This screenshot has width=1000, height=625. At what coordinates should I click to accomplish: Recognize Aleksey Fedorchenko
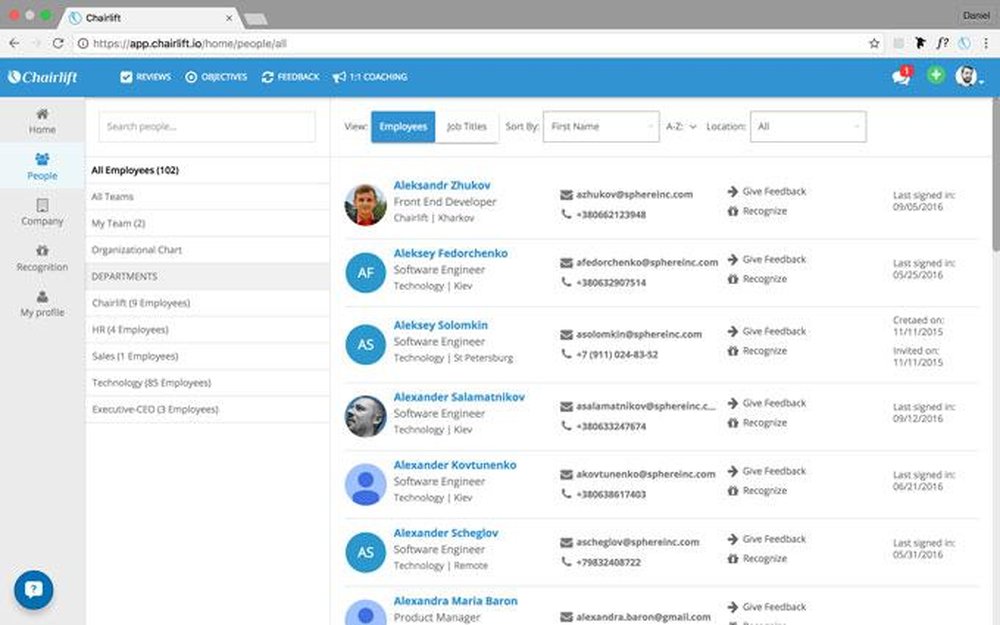757,279
